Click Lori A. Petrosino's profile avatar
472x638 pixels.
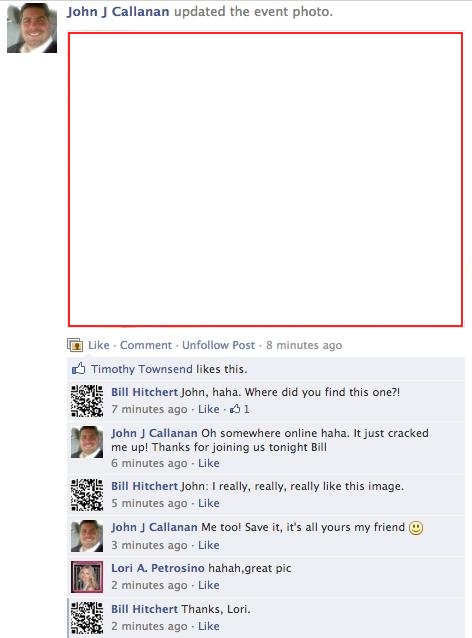[87, 577]
